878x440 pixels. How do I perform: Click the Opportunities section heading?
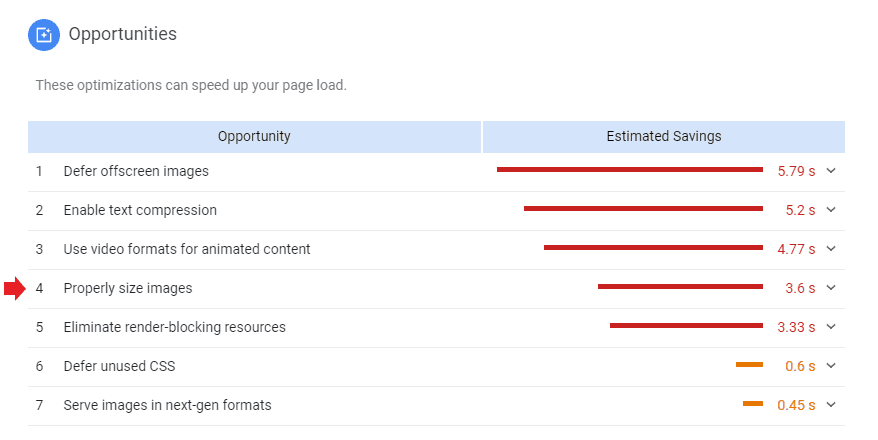click(x=123, y=34)
